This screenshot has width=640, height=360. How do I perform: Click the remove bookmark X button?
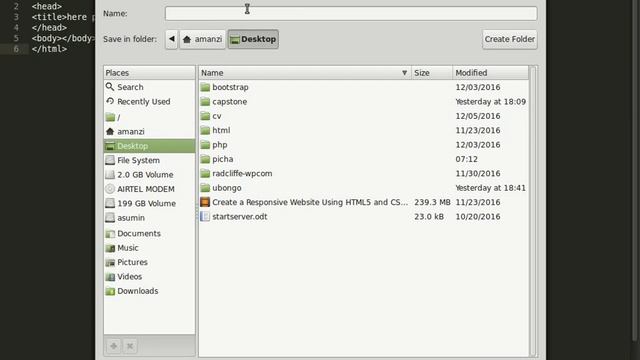tap(130, 346)
